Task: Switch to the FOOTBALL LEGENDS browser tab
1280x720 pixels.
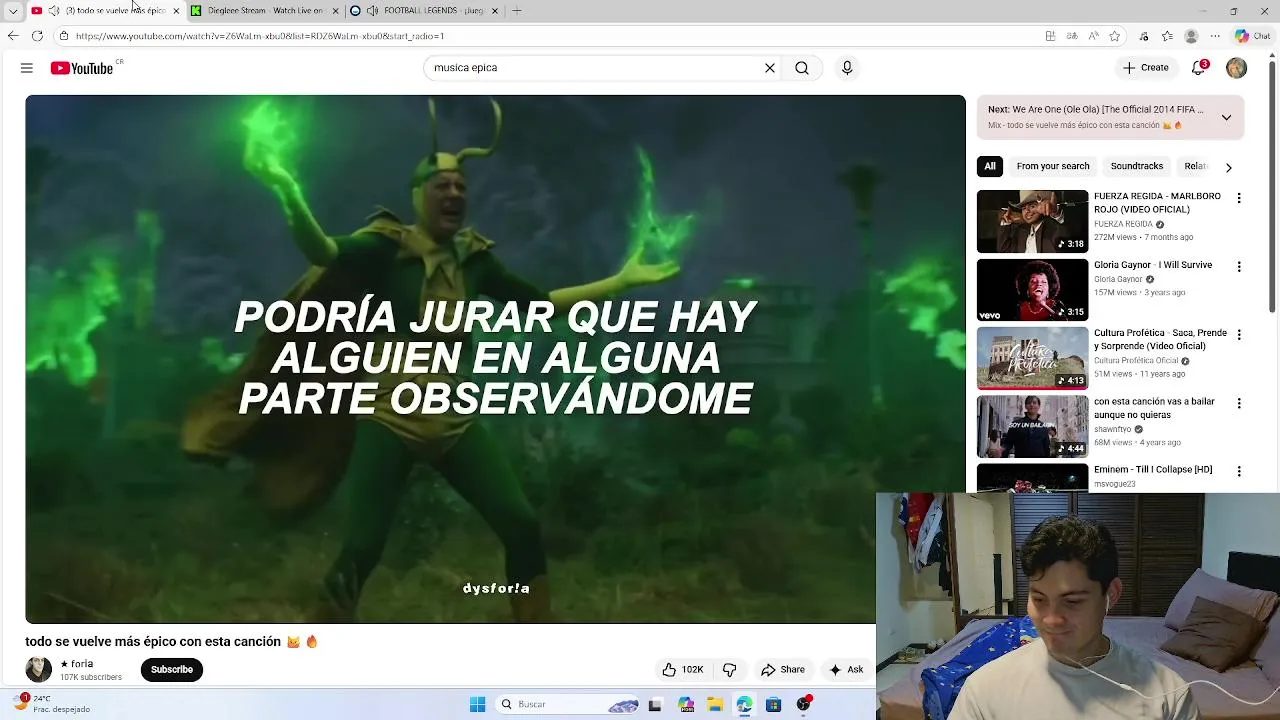Action: [434, 10]
